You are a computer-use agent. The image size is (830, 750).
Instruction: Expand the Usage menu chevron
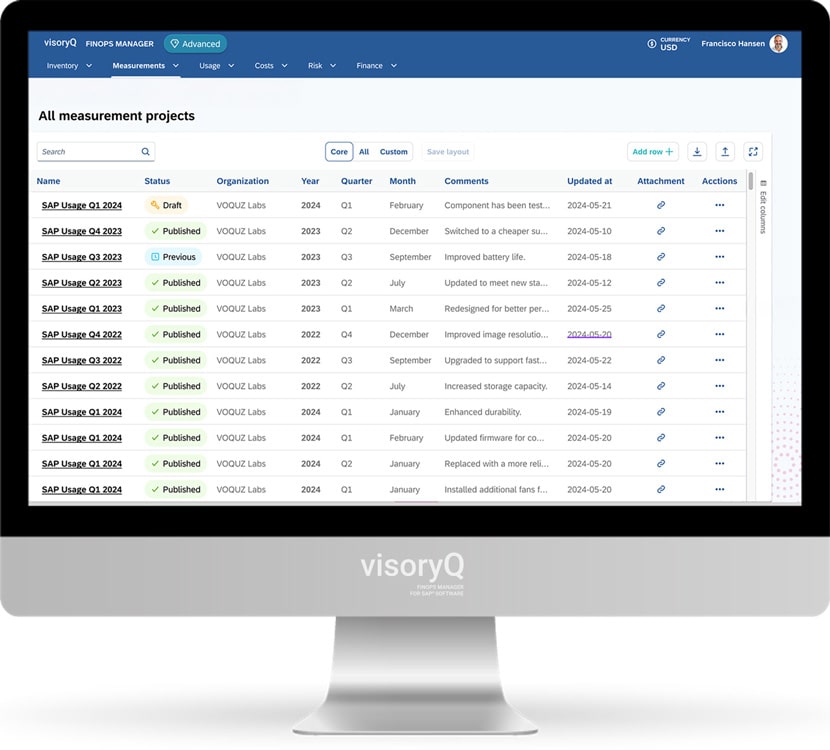[231, 66]
